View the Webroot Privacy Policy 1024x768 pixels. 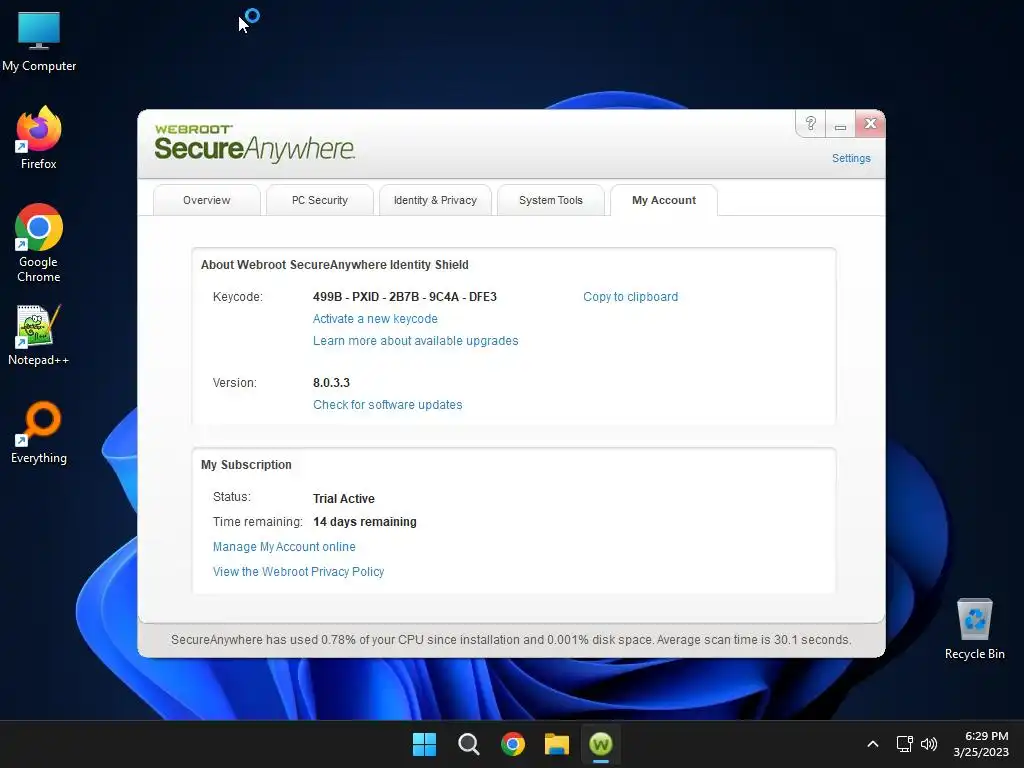298,572
